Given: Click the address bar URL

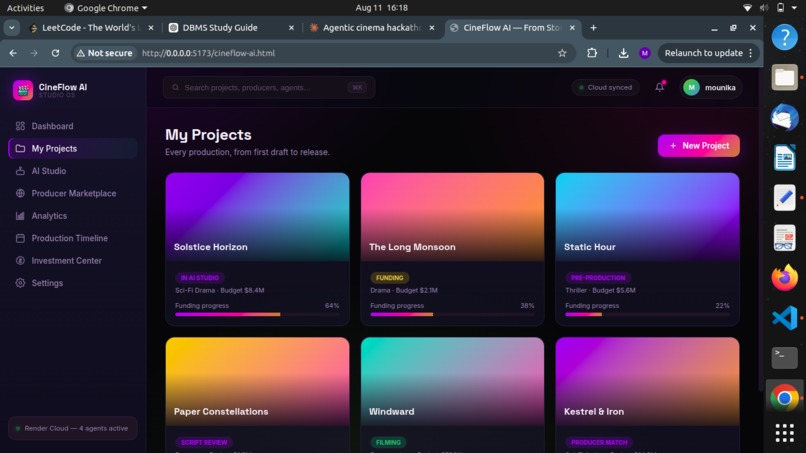Looking at the screenshot, I should click(x=208, y=53).
